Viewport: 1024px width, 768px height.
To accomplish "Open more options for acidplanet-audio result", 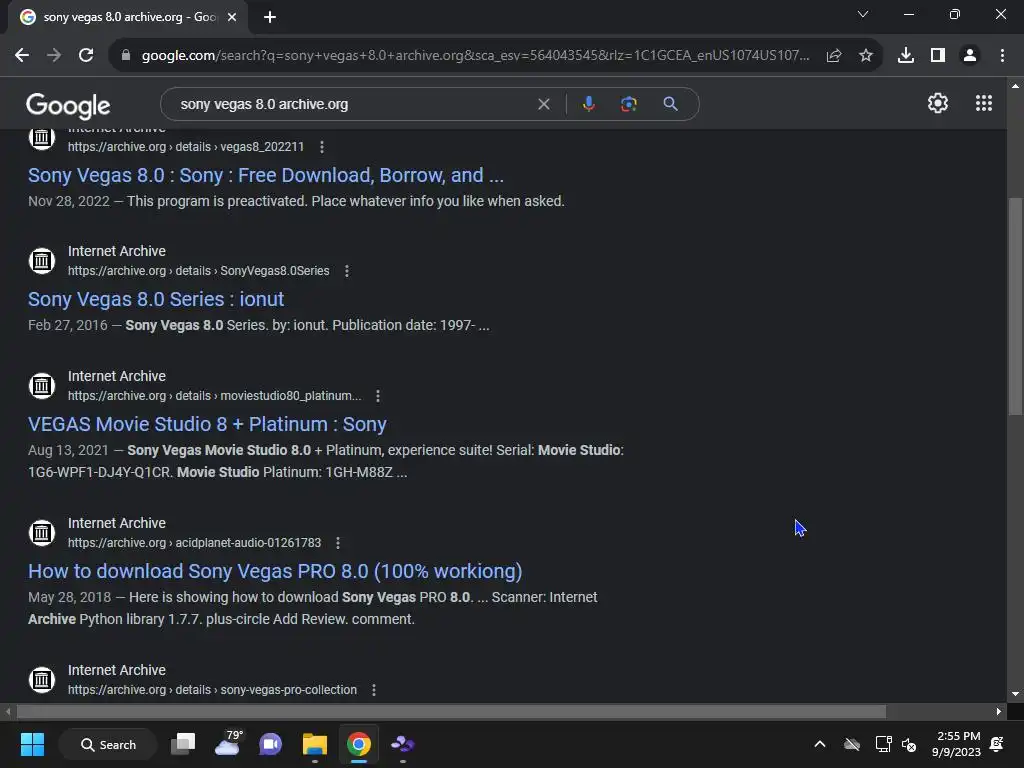I will (338, 543).
